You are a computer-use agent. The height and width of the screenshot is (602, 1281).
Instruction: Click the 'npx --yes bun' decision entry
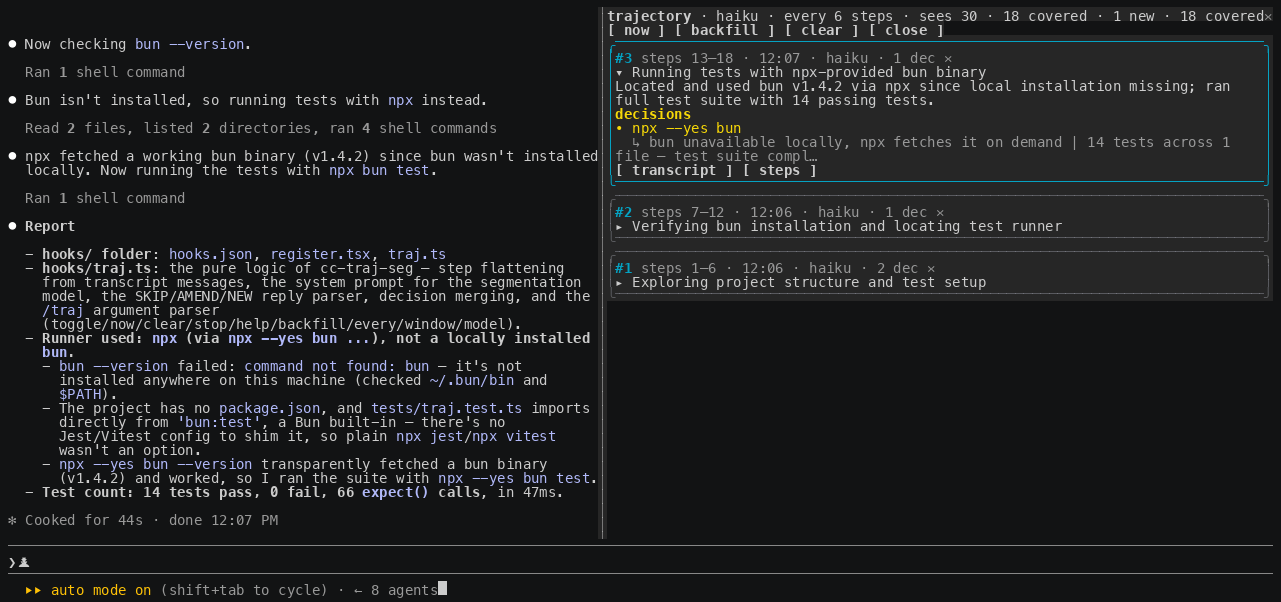(x=678, y=128)
